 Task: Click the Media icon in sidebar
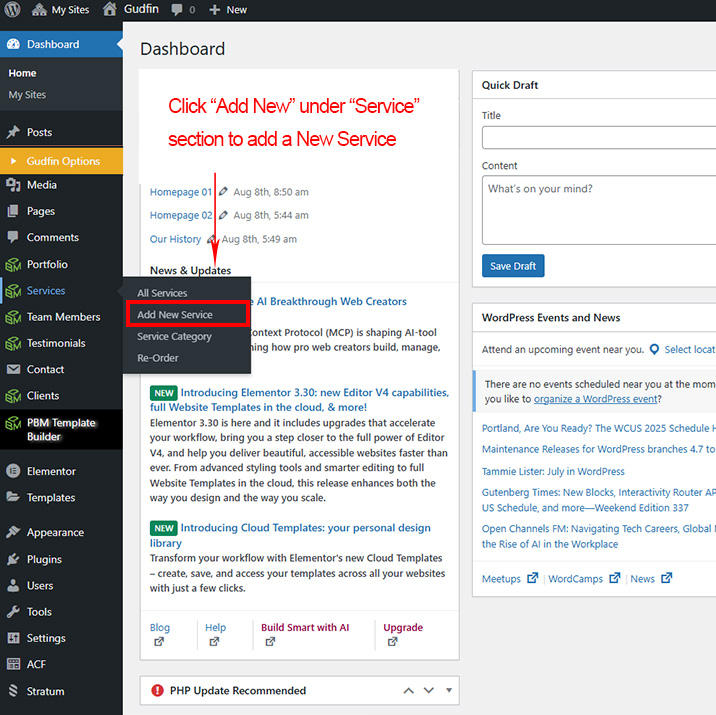tap(13, 185)
